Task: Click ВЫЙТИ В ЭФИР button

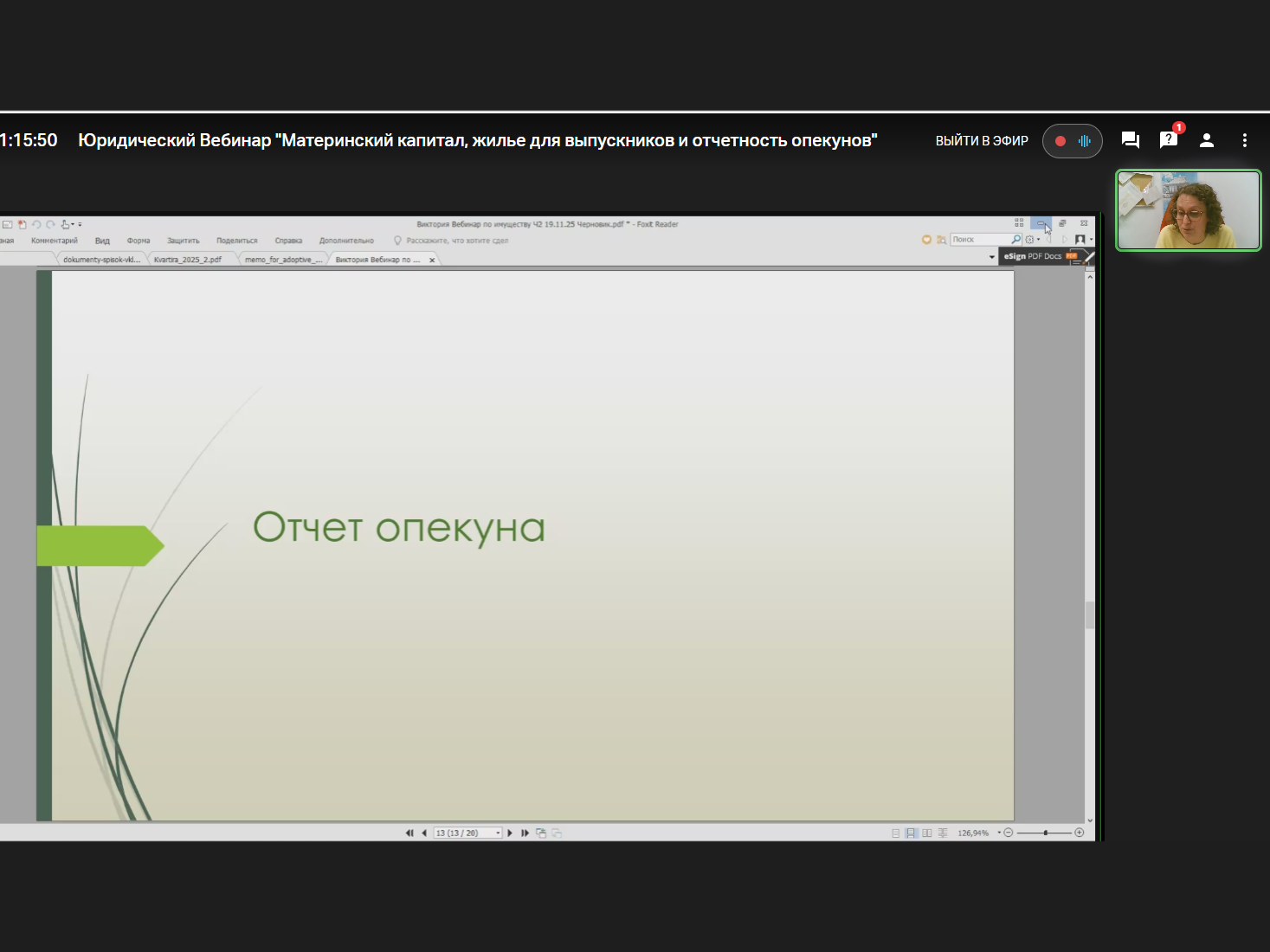Action: (x=981, y=141)
